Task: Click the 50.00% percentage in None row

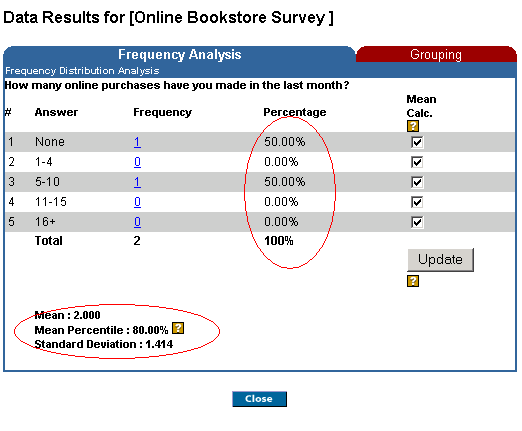Action: (x=285, y=142)
